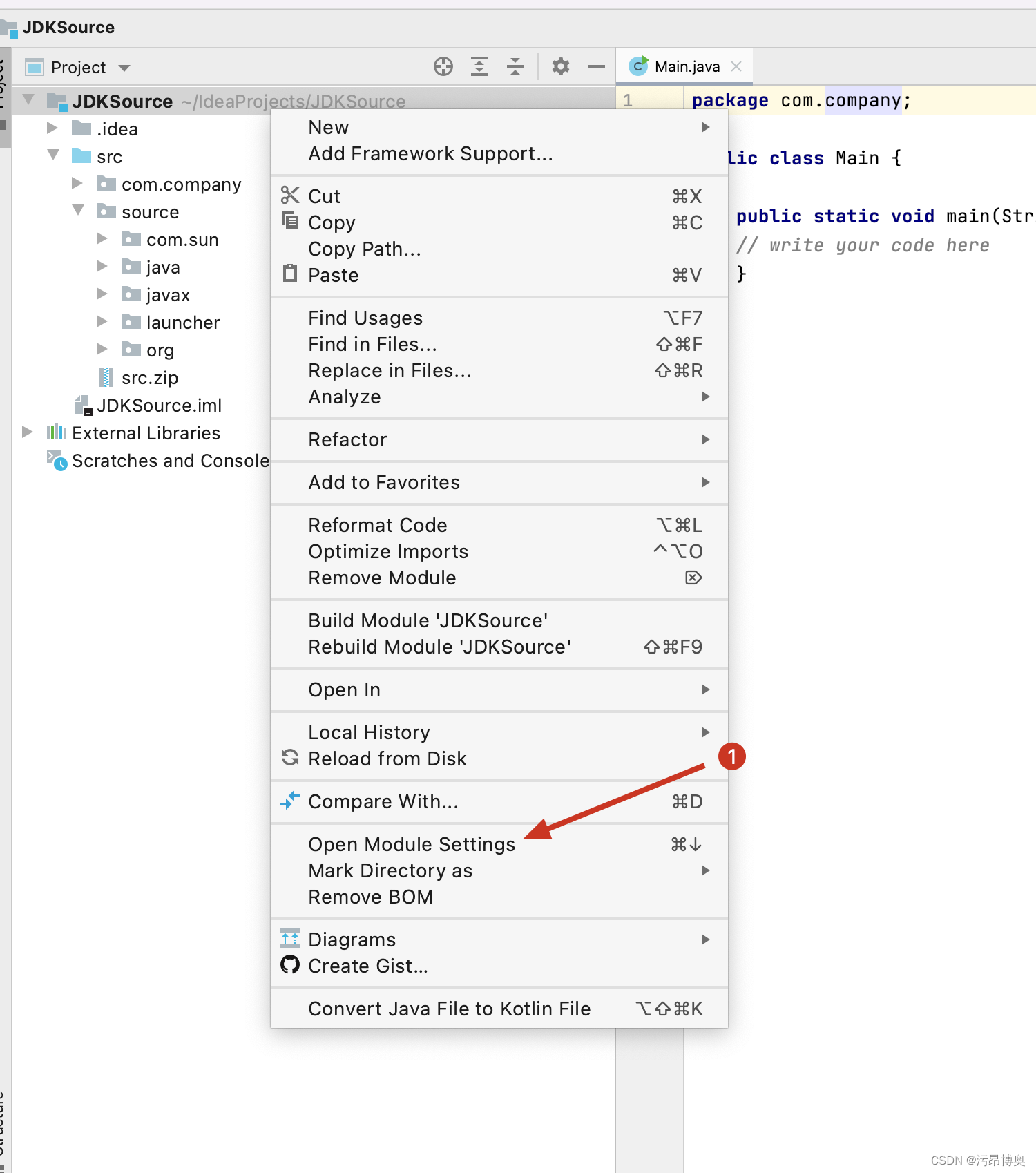Expand the com.company package
The image size is (1036, 1173).
click(77, 183)
